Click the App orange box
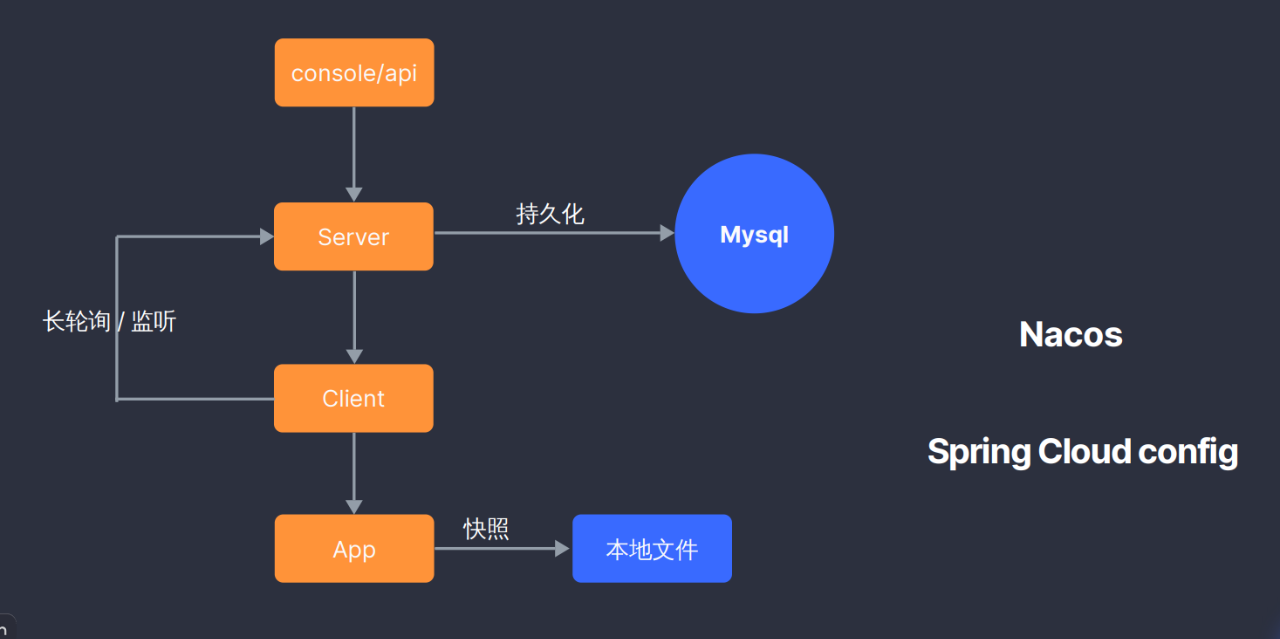 354,549
